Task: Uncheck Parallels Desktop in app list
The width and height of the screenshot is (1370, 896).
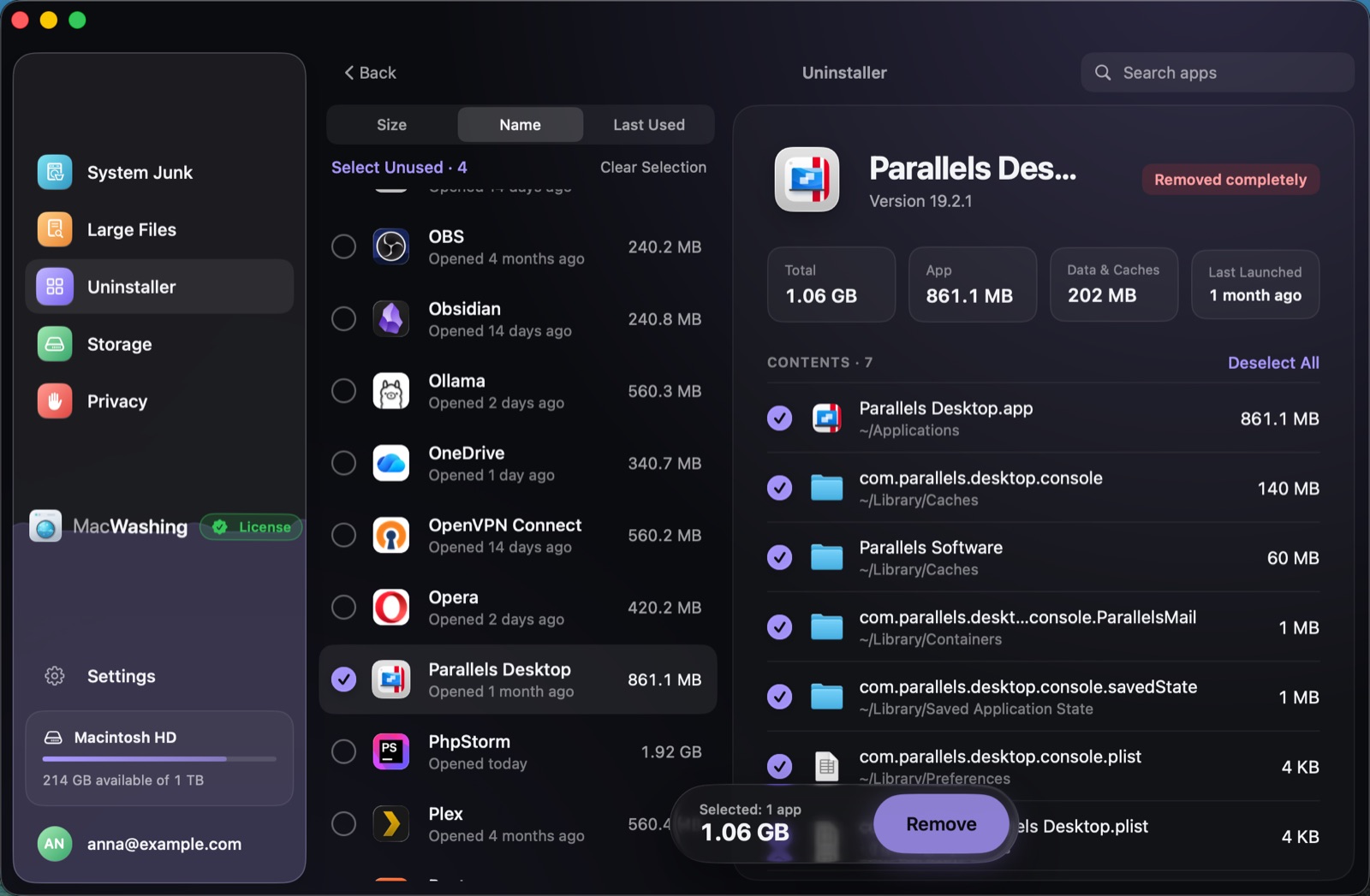Action: tap(343, 679)
